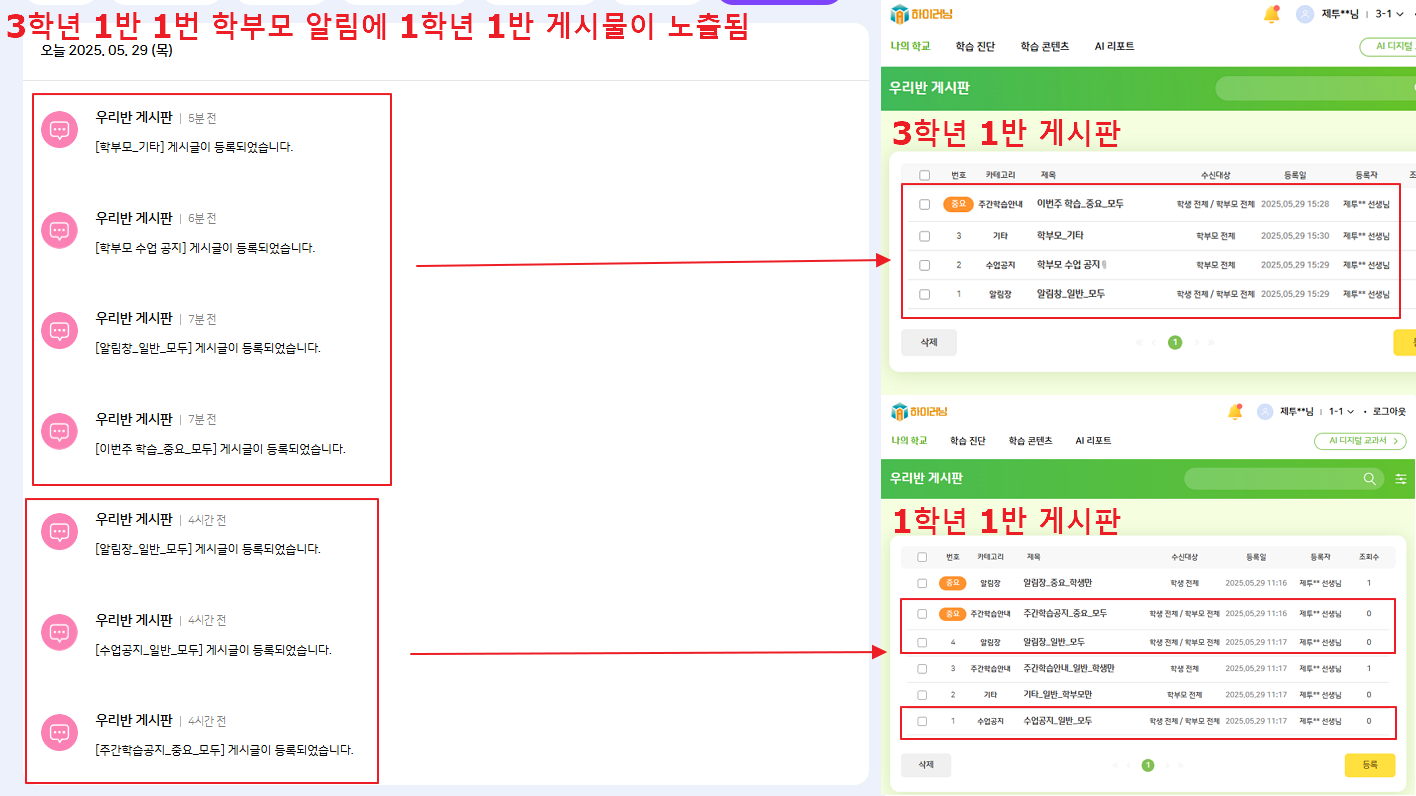
Task: Click the notification bell beside the 1-1 class selector
Action: [x=1235, y=412]
